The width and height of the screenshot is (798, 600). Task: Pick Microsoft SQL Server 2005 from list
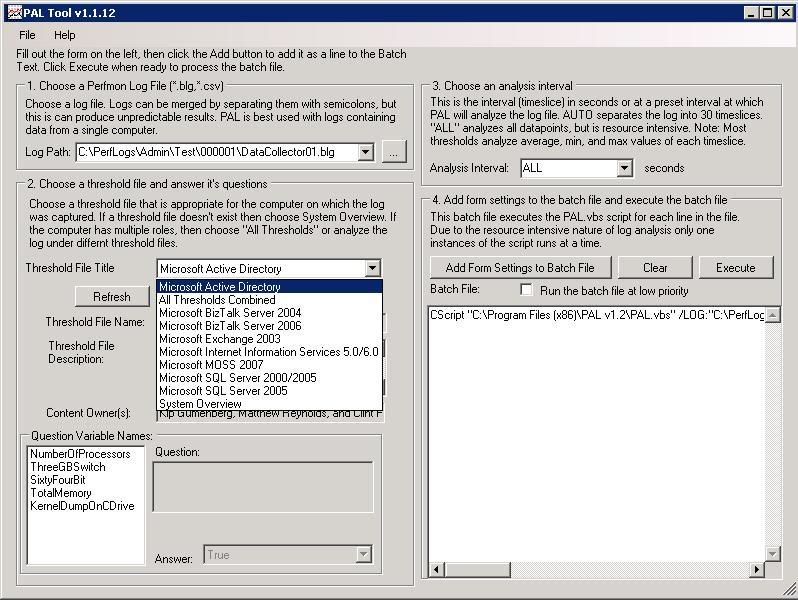(x=223, y=391)
